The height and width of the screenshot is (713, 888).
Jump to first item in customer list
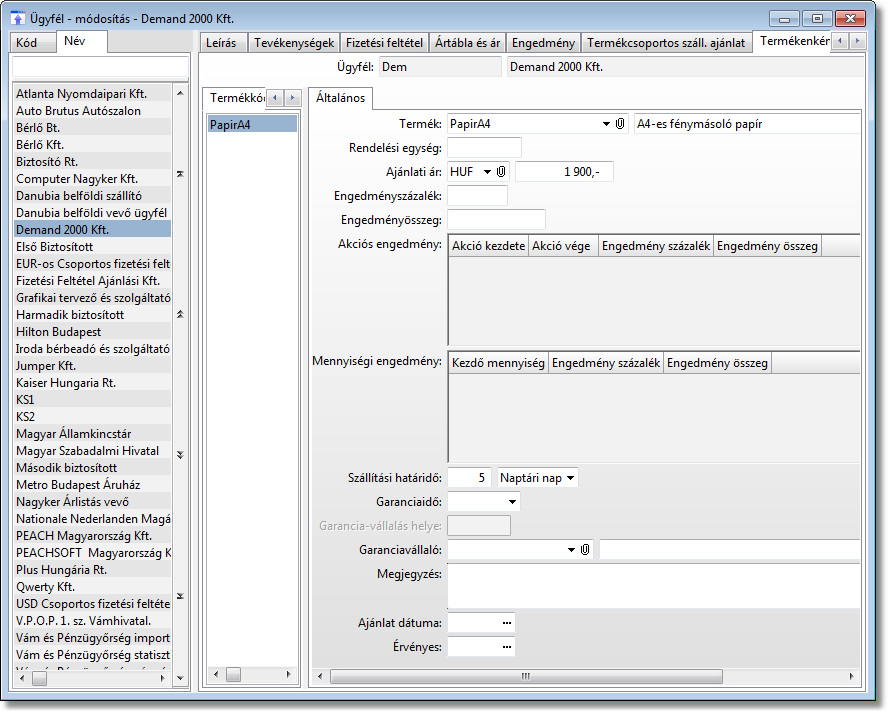180,174
